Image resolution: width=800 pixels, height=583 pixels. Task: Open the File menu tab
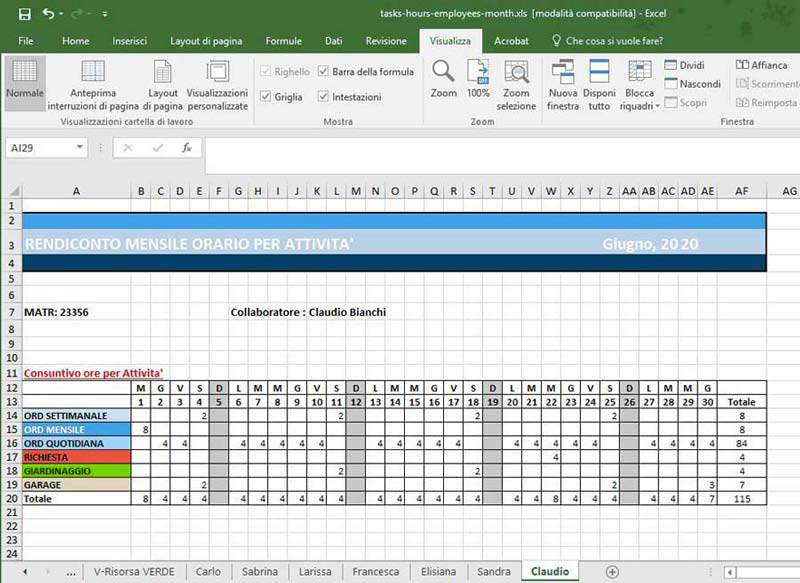pyautogui.click(x=26, y=41)
